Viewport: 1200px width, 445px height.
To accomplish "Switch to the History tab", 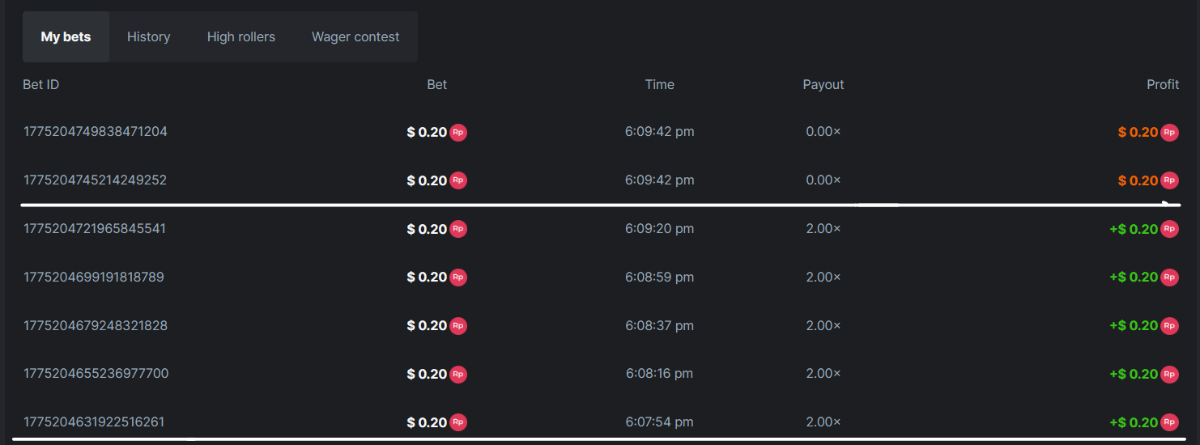I will click(x=149, y=37).
